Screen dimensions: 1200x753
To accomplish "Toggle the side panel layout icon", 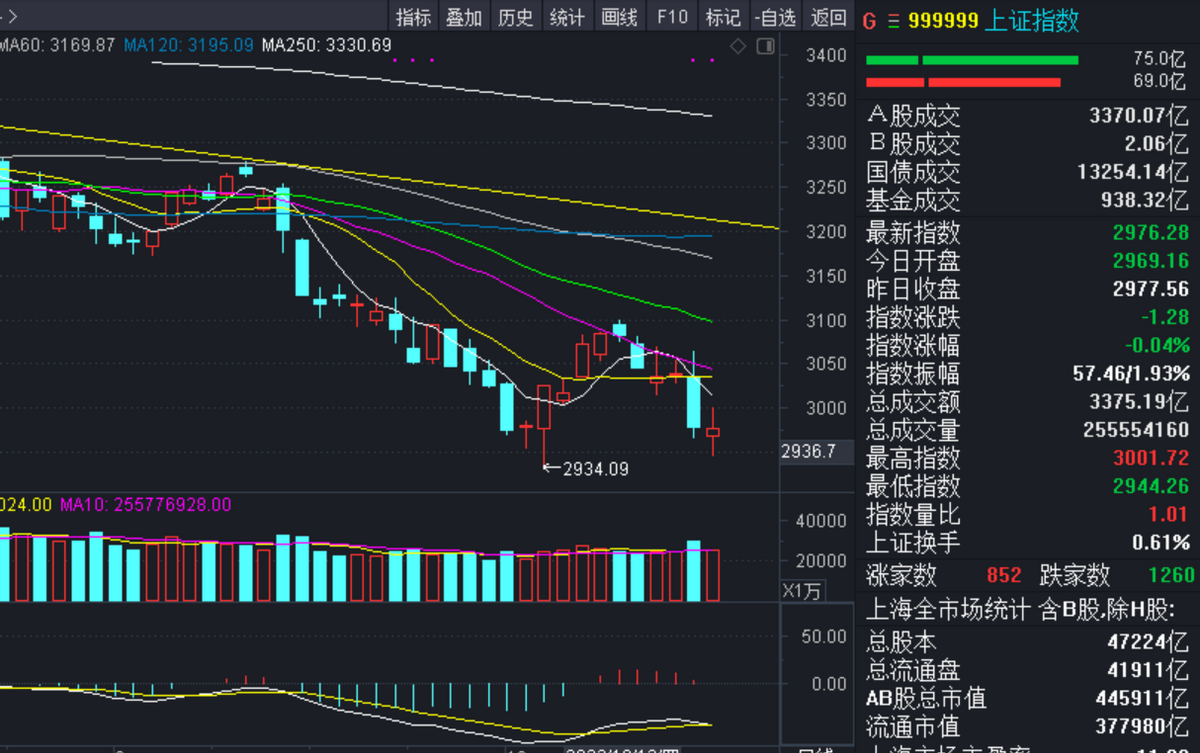I will pyautogui.click(x=766, y=46).
